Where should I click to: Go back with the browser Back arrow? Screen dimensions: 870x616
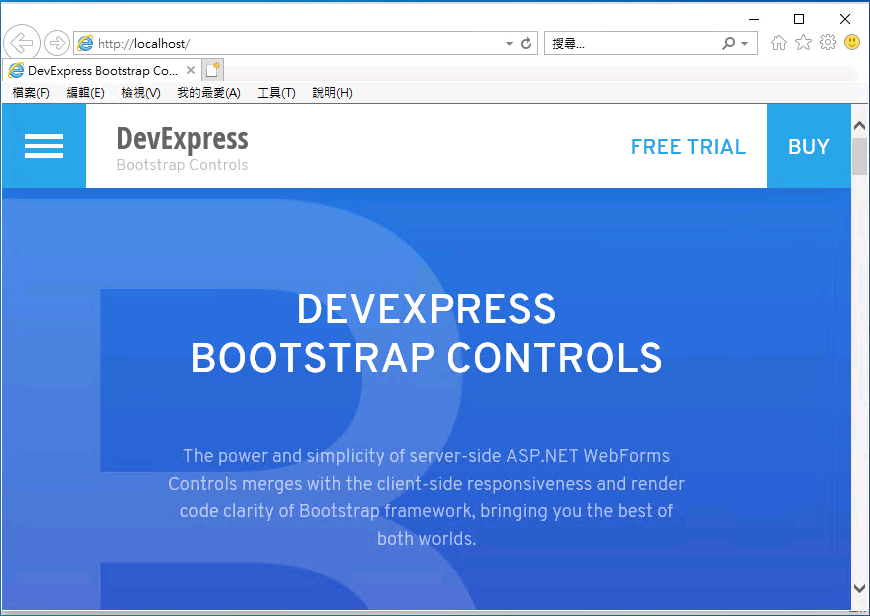(x=22, y=43)
